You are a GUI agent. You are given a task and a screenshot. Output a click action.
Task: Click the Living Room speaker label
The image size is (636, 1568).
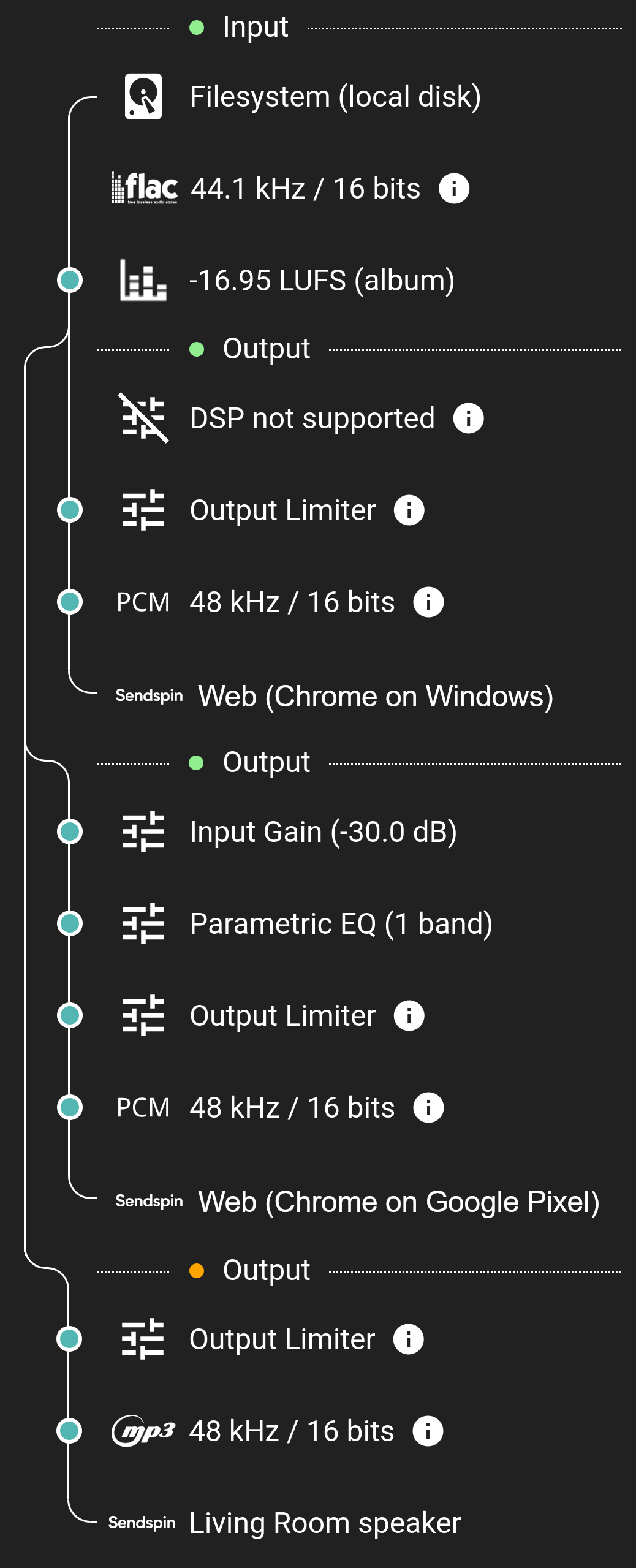[x=325, y=1523]
